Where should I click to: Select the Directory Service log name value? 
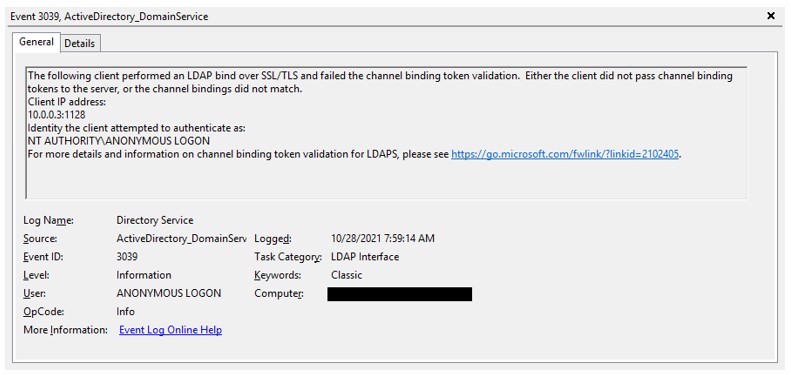pyautogui.click(x=155, y=220)
